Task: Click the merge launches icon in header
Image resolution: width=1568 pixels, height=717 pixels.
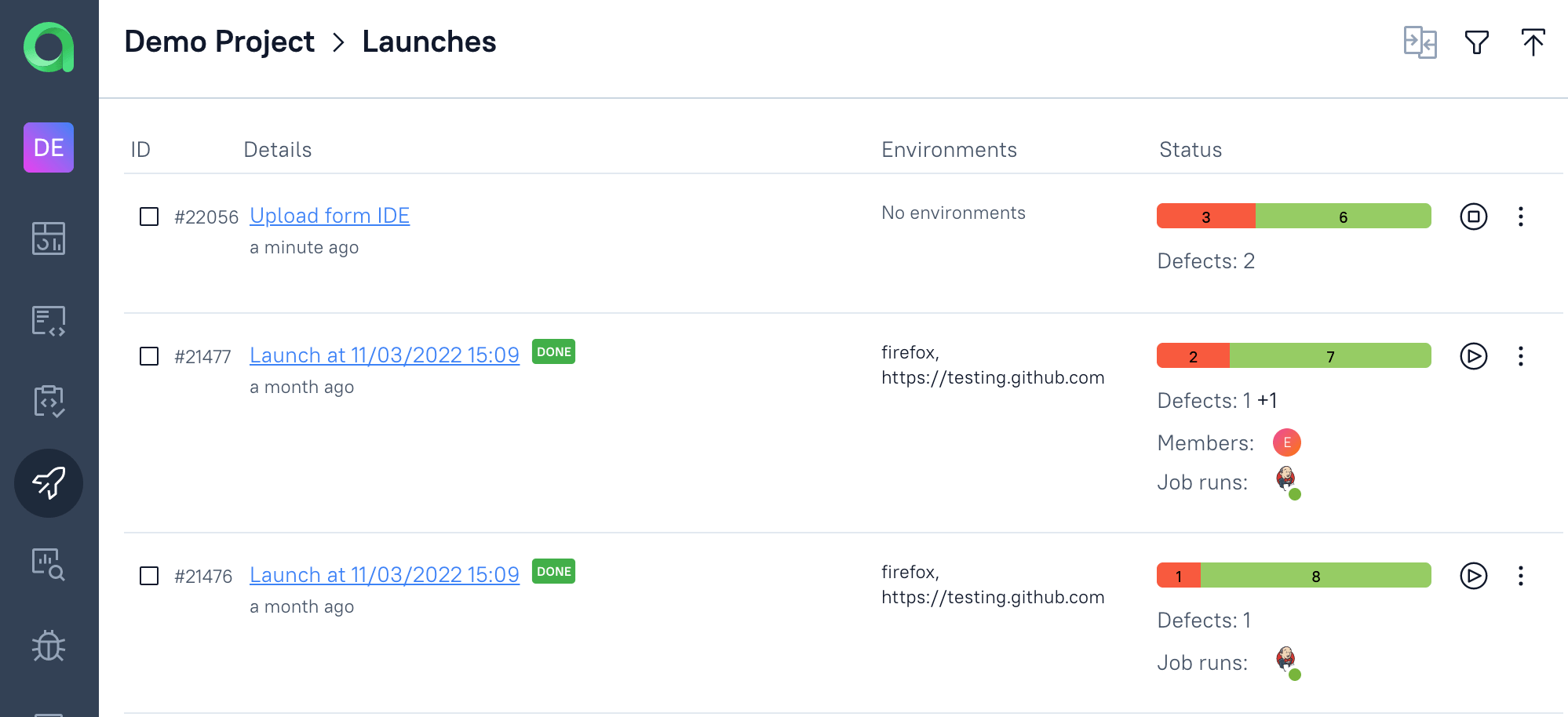Action: [1420, 42]
